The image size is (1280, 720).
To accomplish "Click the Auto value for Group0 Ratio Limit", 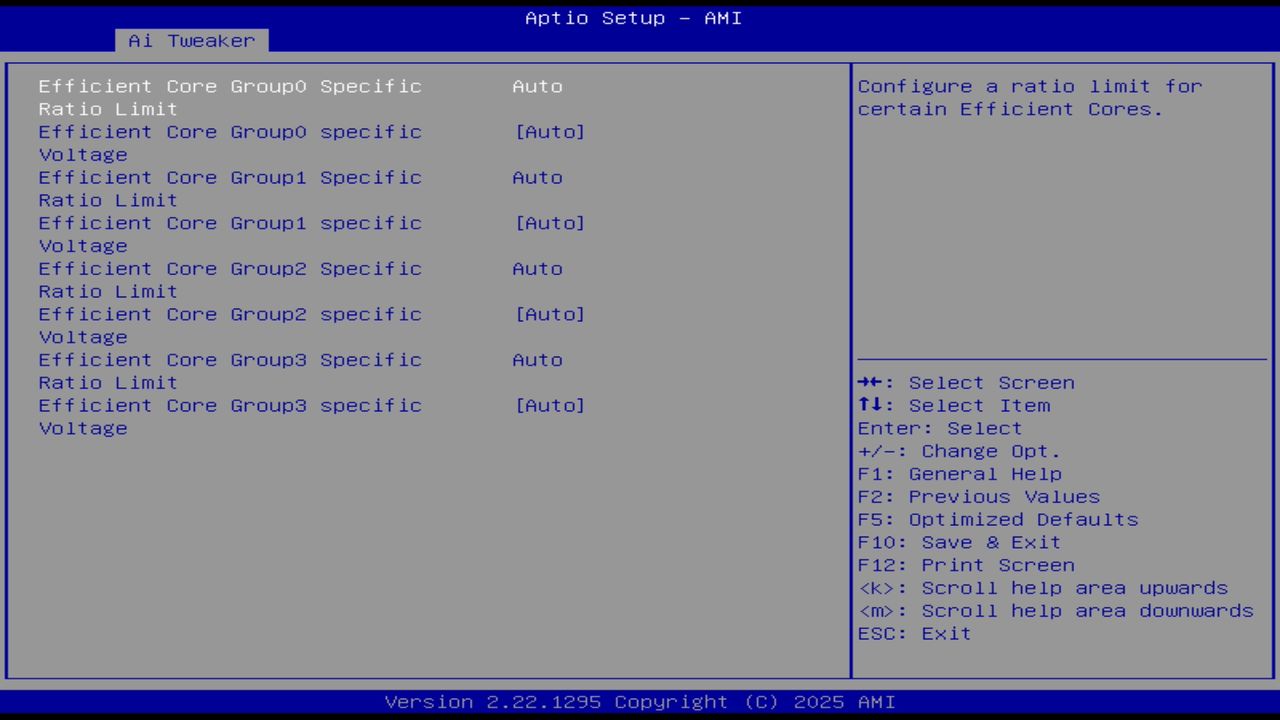I will tap(537, 86).
